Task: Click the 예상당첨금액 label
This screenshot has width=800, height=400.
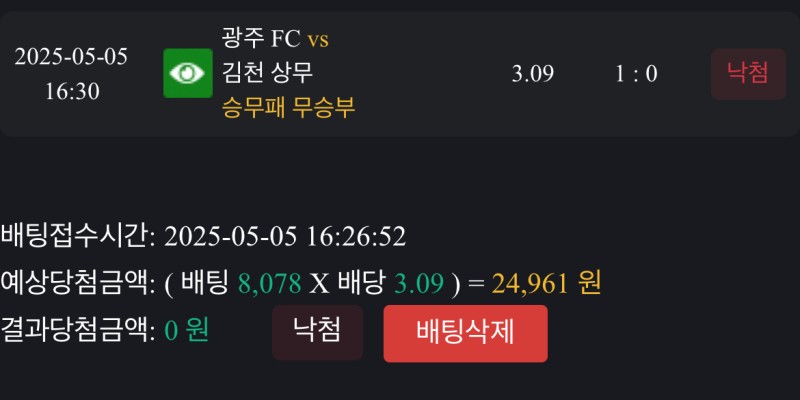Action: 77,284
